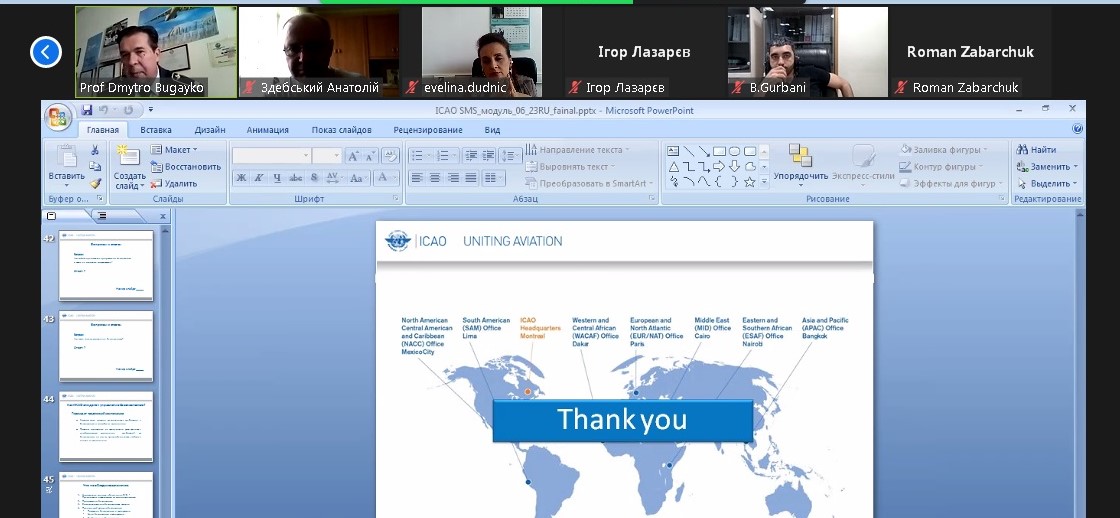The image size is (1120, 518).
Task: Select slide 44 thumbnail in slide panel
Action: [x=106, y=427]
